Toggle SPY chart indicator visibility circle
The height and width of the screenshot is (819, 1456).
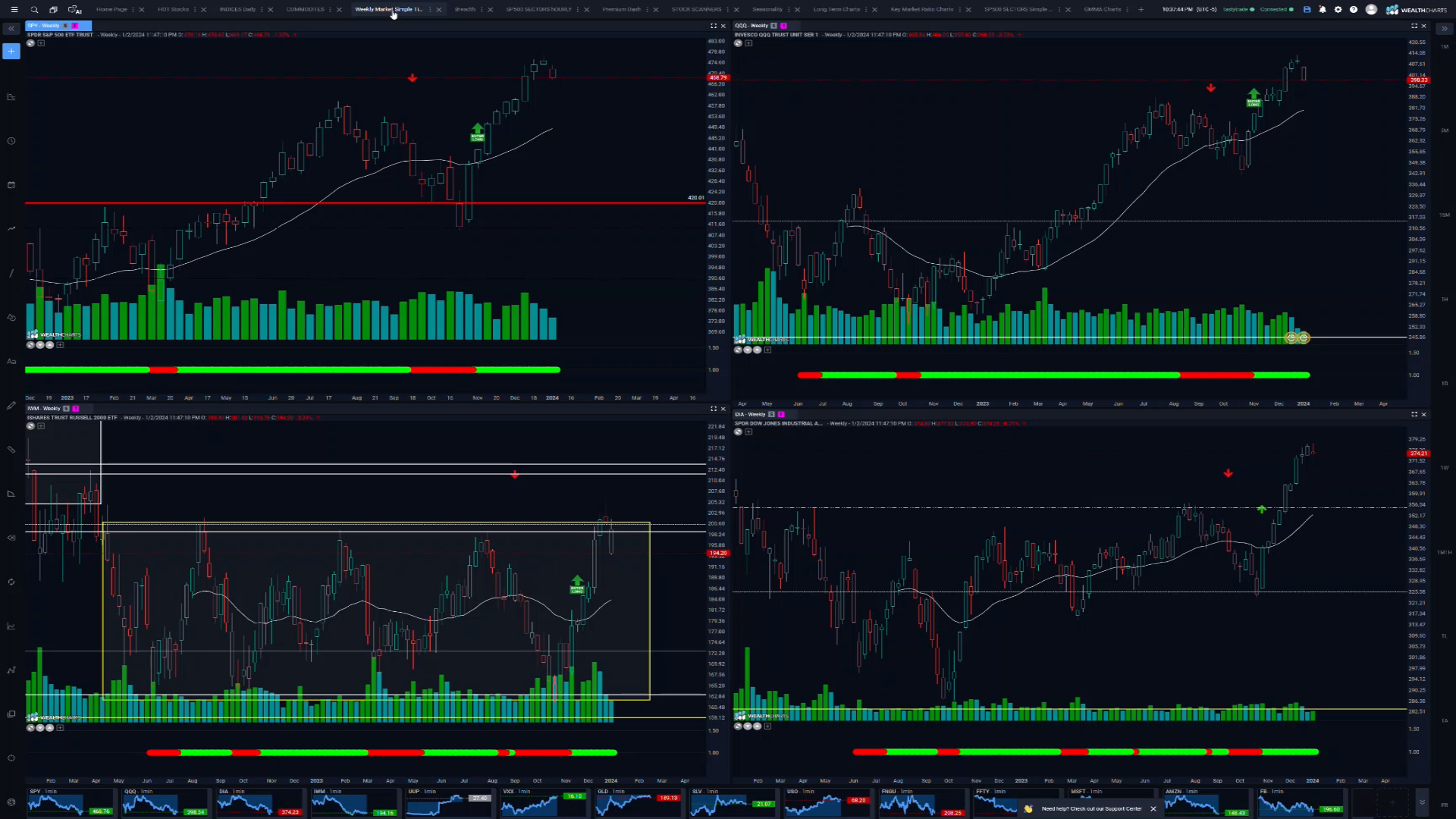pos(30,43)
